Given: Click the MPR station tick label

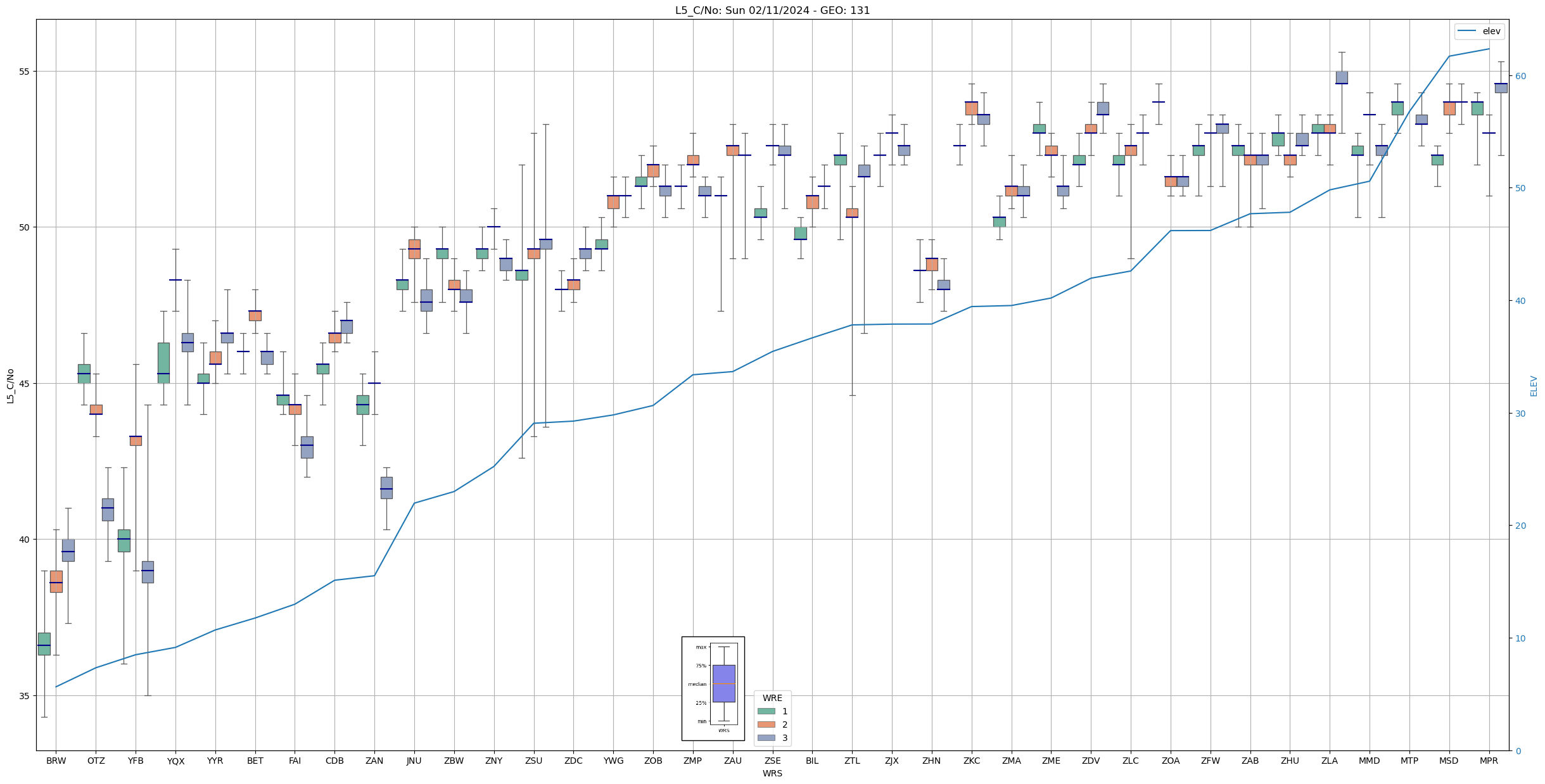Looking at the screenshot, I should [x=1489, y=761].
